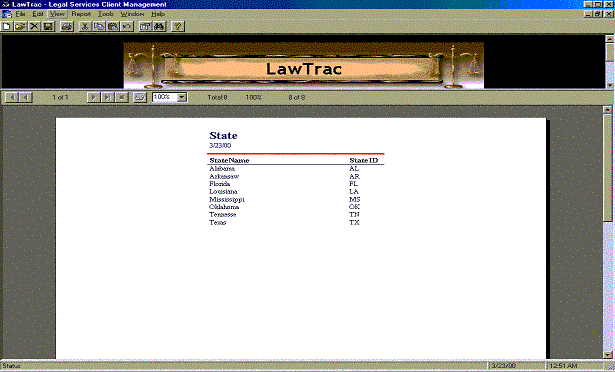Open the Window menu
This screenshot has height=372, width=615.
[x=132, y=14]
